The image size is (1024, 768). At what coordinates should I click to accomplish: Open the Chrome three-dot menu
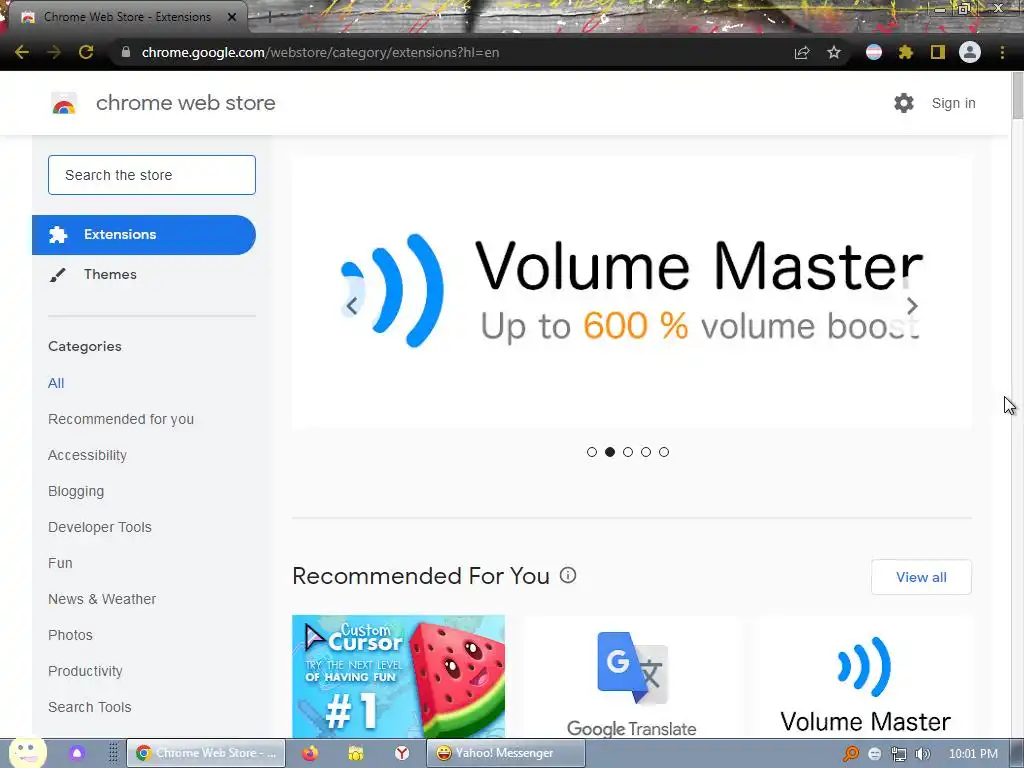click(x=1002, y=52)
